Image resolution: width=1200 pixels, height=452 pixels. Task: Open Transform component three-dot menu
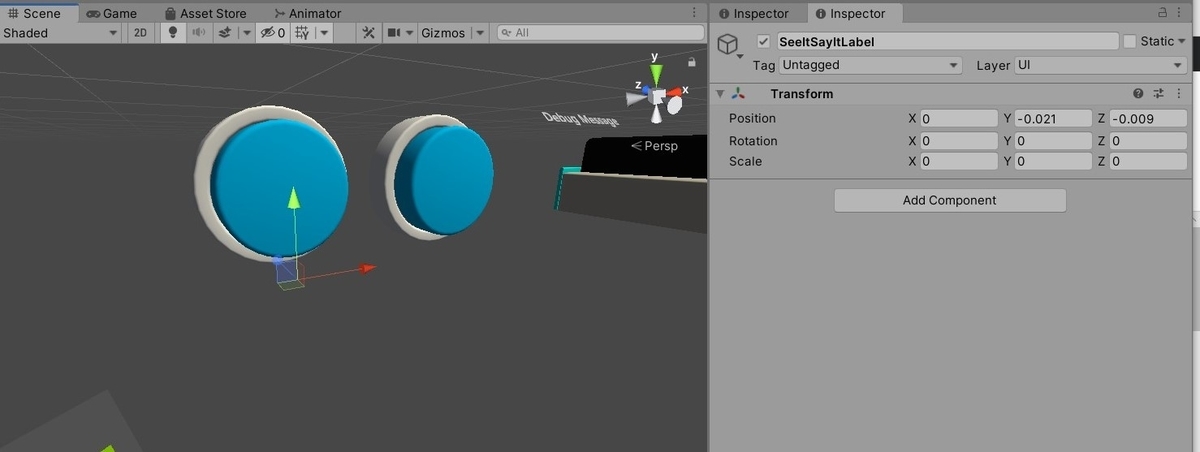(x=1180, y=94)
